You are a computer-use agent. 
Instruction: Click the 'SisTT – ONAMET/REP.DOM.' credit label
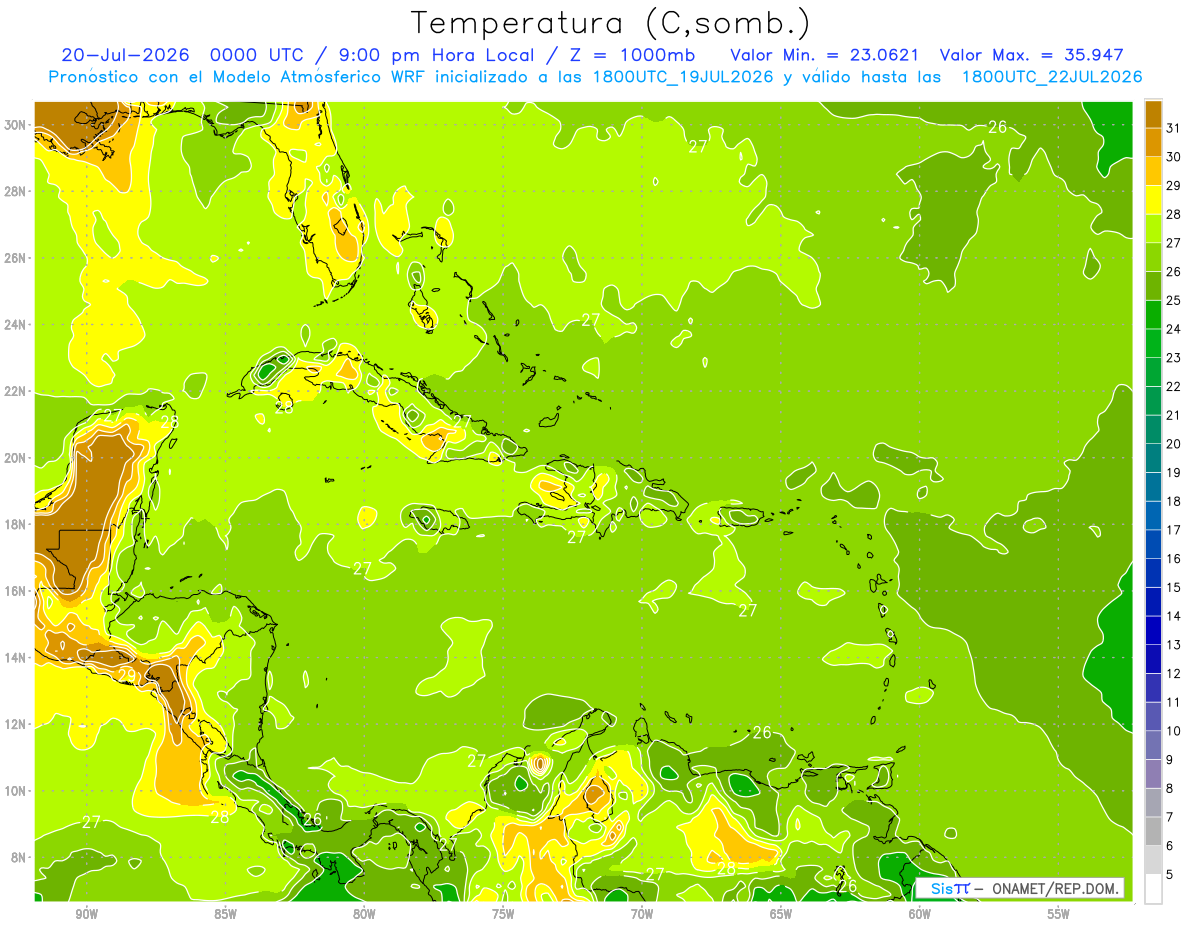point(1020,888)
